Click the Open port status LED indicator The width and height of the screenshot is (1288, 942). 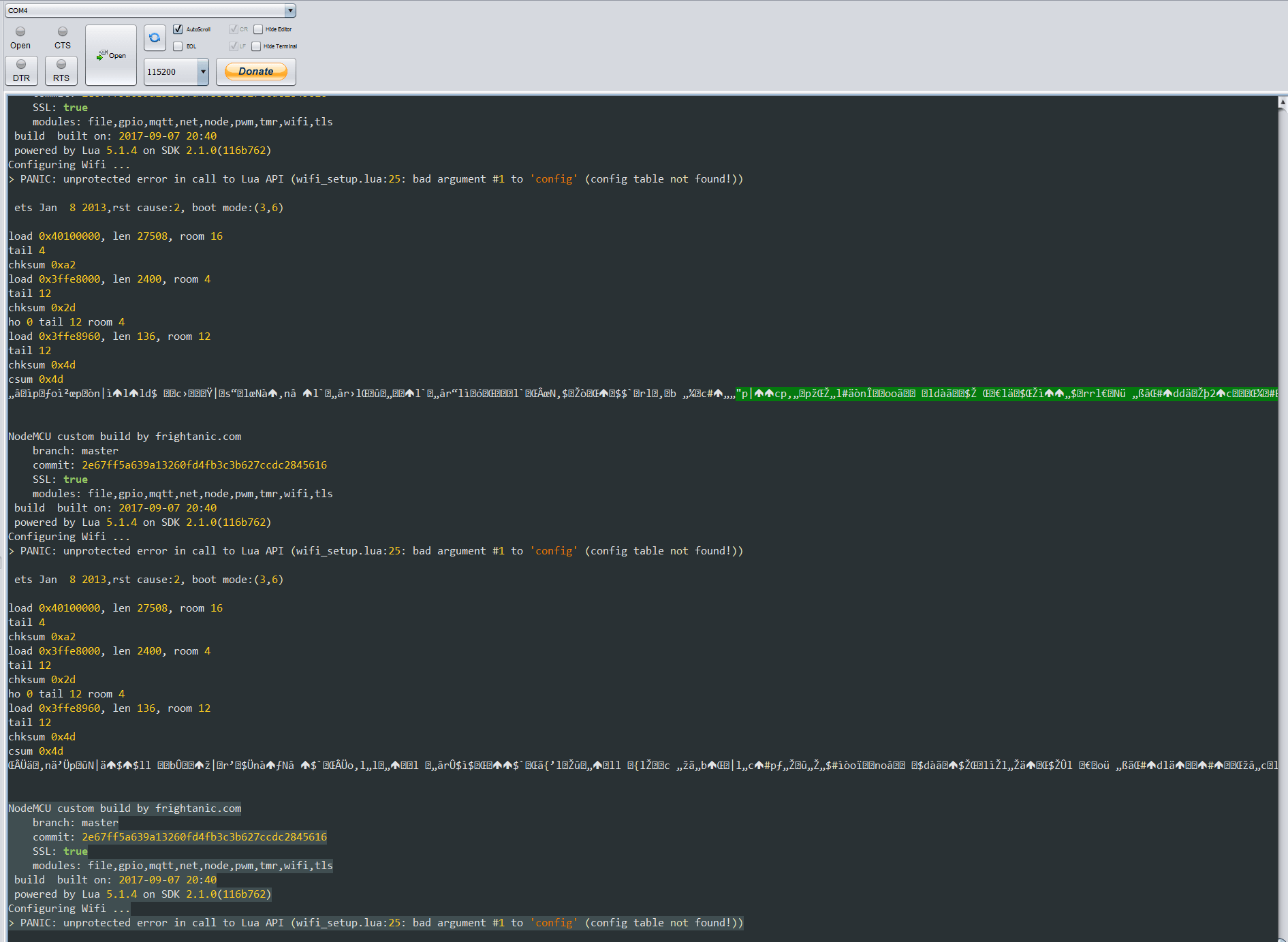(x=20, y=31)
